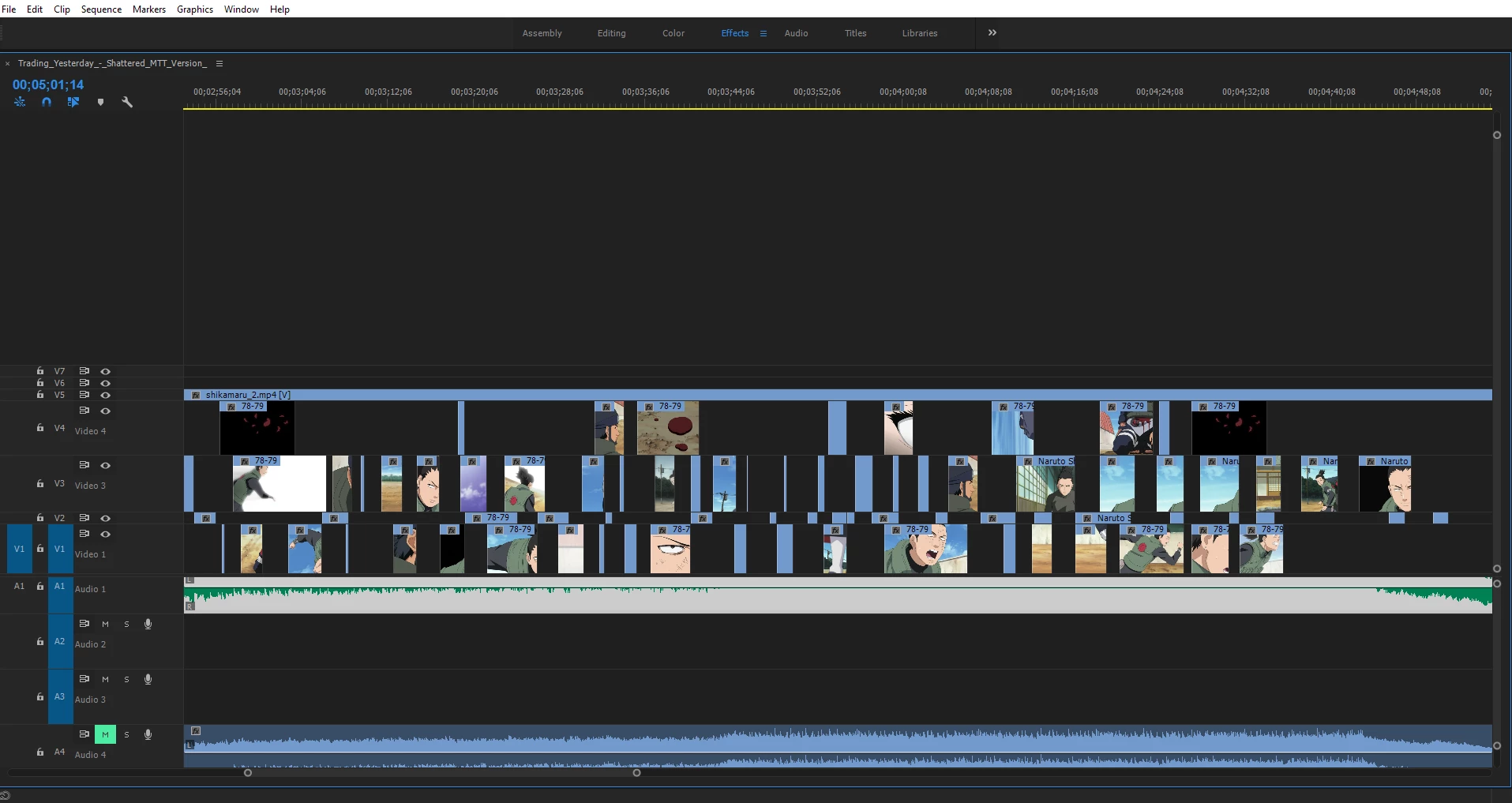Click the left handle of the horizontal zoom scrollbar
Screen dimensions: 1512x803
(248, 772)
